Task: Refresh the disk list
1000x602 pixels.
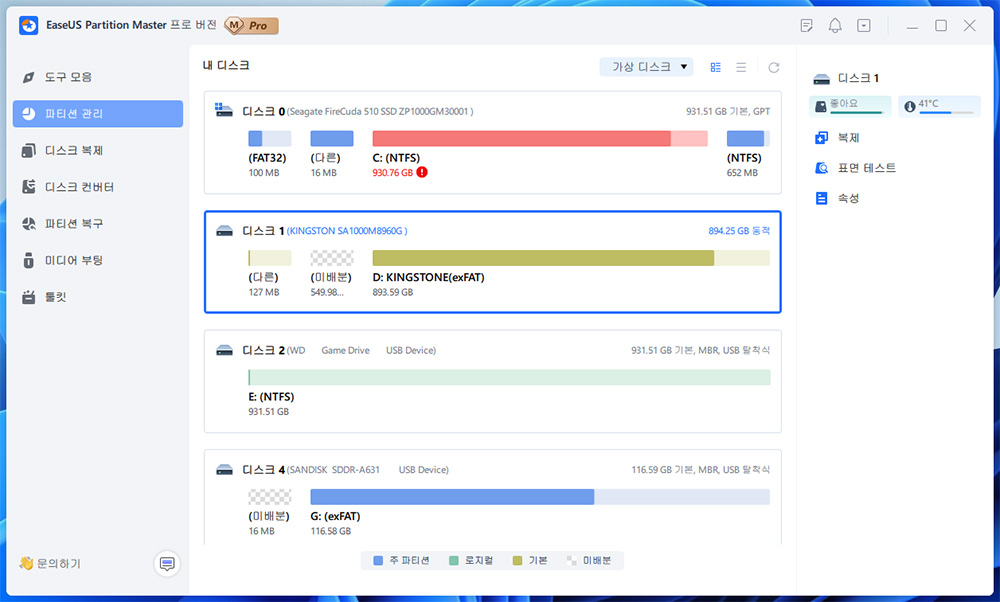Action: pyautogui.click(x=774, y=68)
